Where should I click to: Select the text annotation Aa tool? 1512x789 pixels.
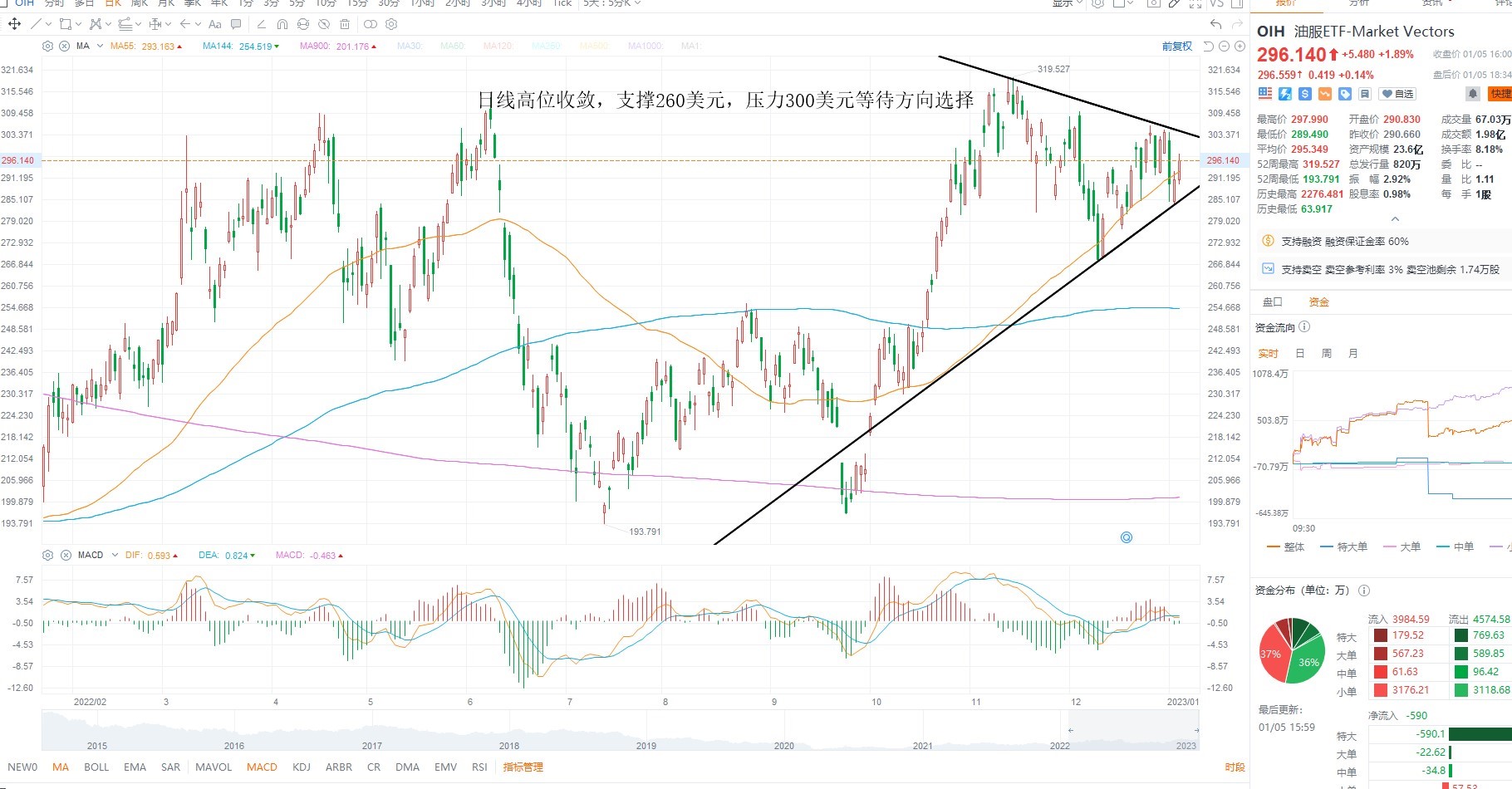[215, 24]
